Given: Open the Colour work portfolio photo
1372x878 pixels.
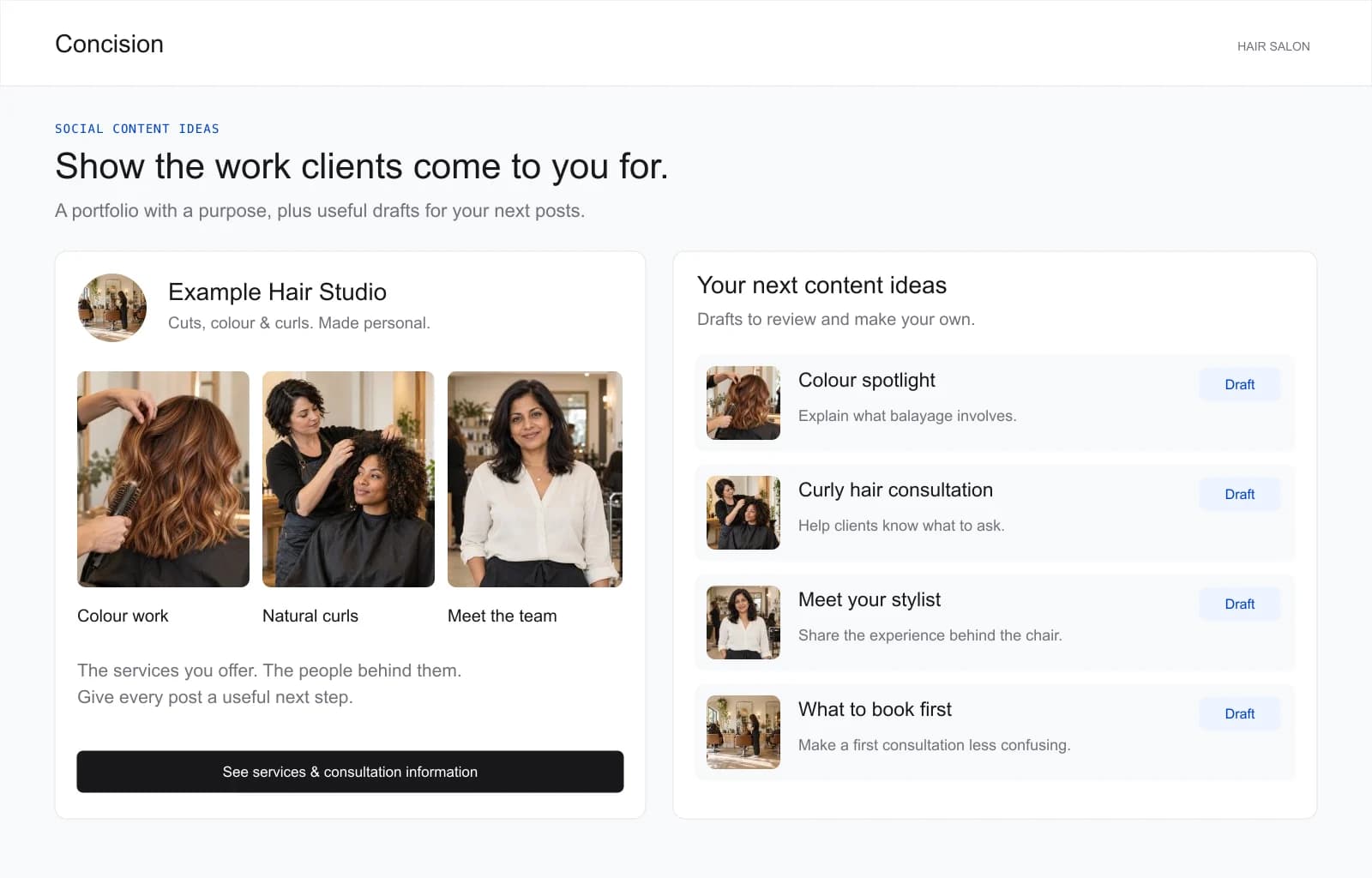Looking at the screenshot, I should 163,479.
